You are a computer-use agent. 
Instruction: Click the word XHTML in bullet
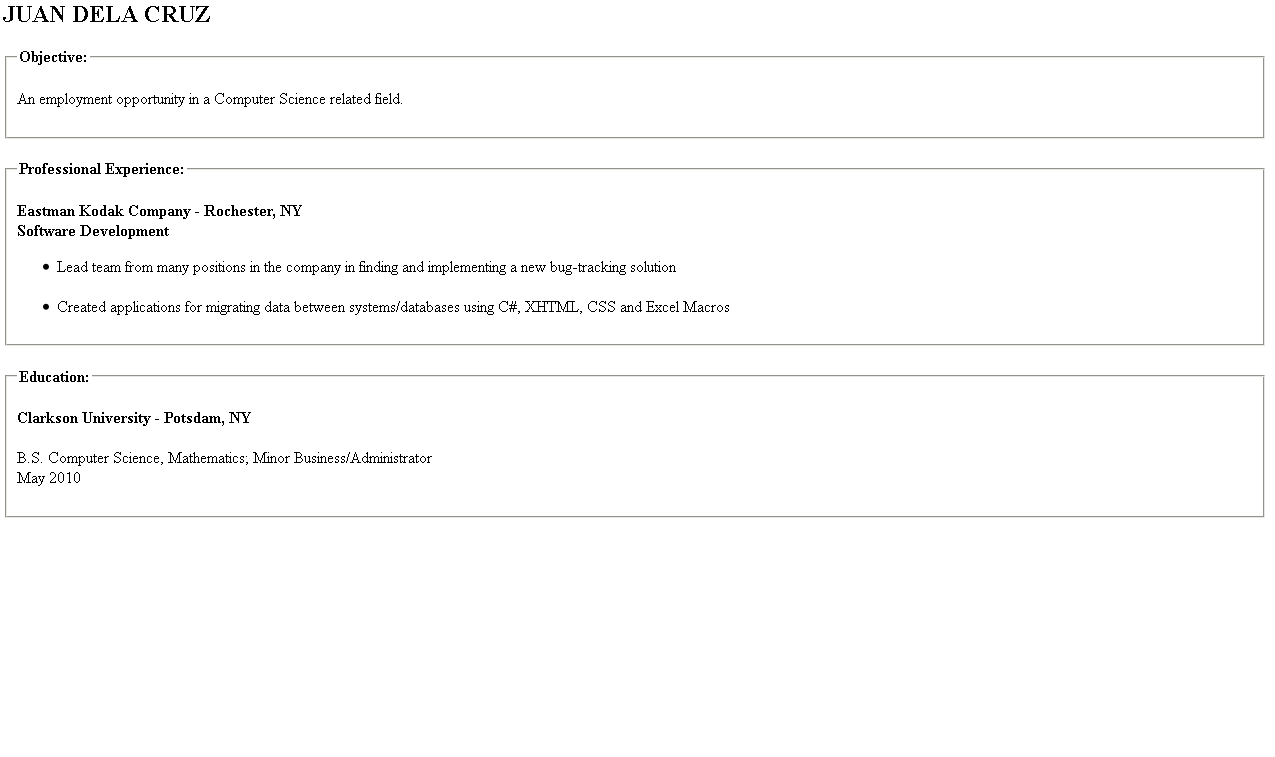tap(553, 307)
